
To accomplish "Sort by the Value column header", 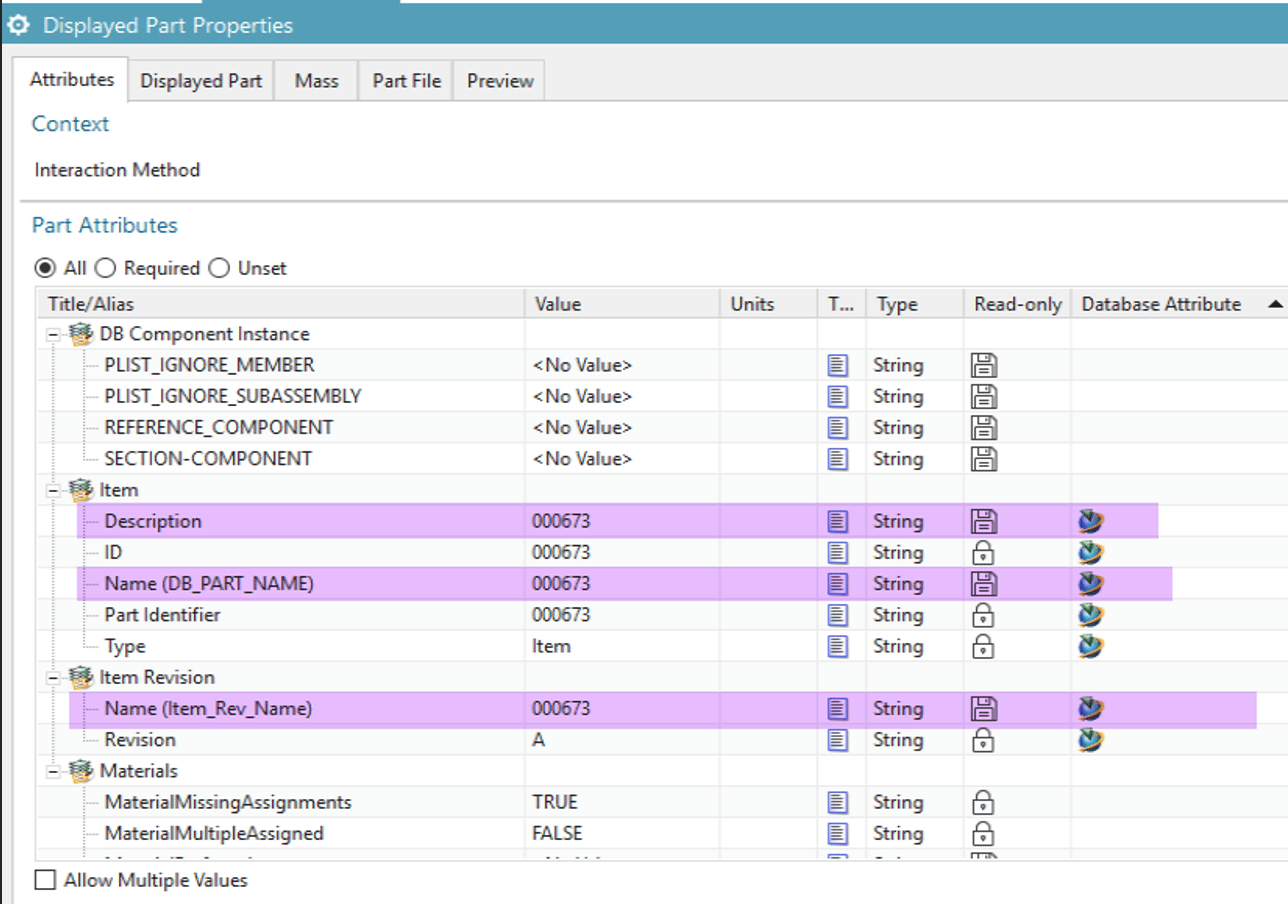I will (622, 304).
